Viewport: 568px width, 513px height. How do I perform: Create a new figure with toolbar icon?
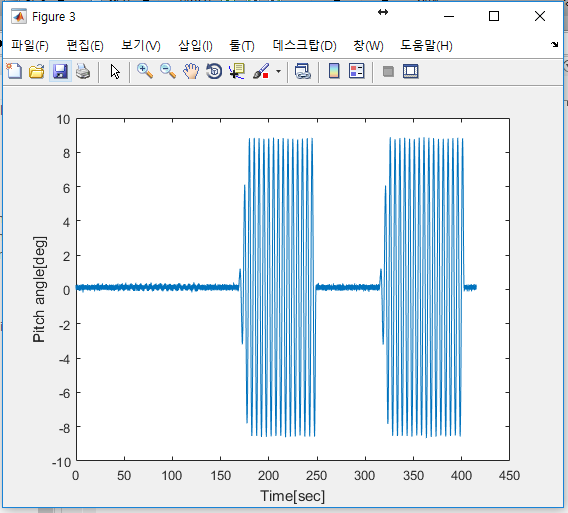click(x=14, y=71)
